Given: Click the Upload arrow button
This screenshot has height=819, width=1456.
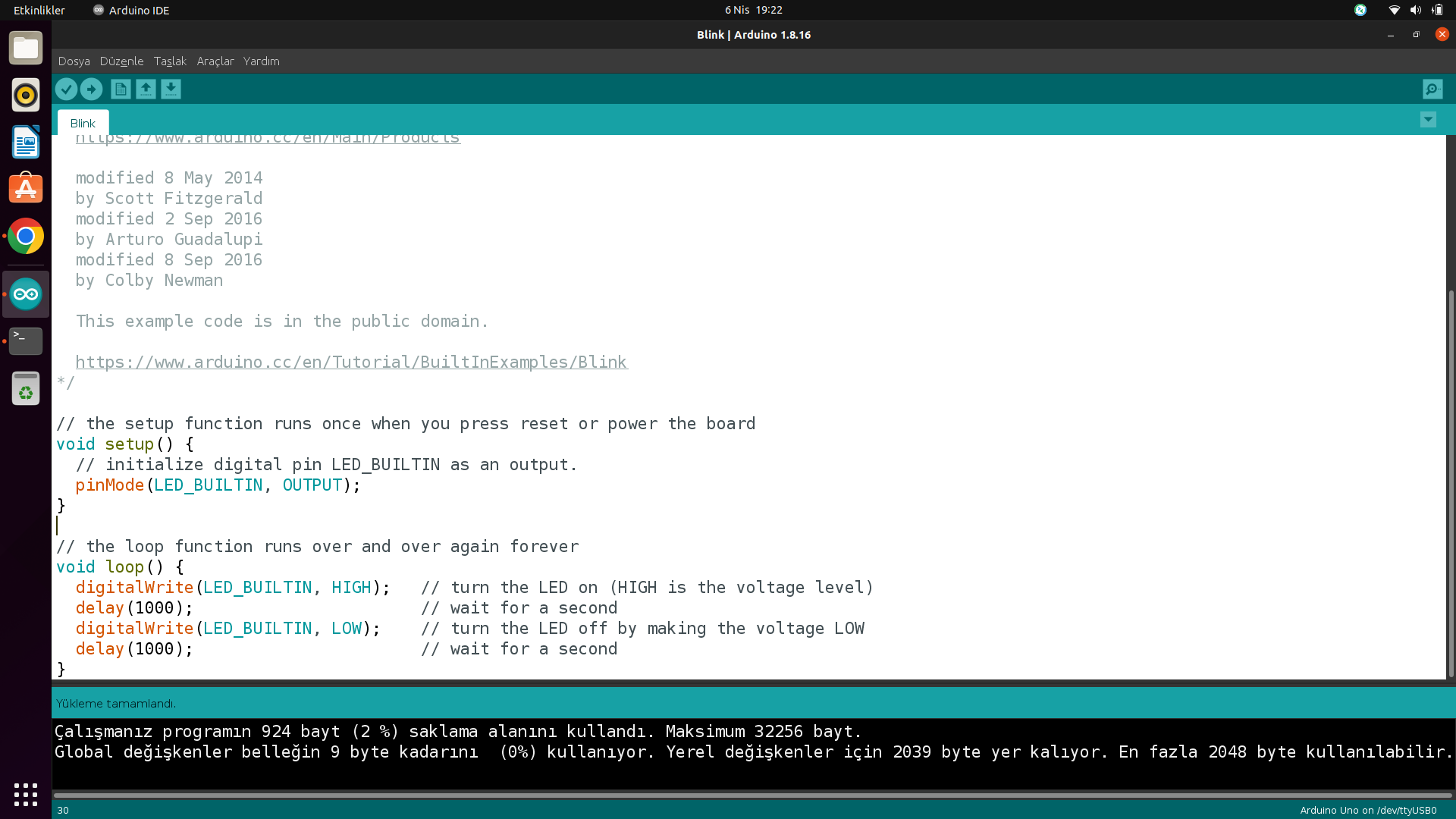Looking at the screenshot, I should click(x=91, y=89).
